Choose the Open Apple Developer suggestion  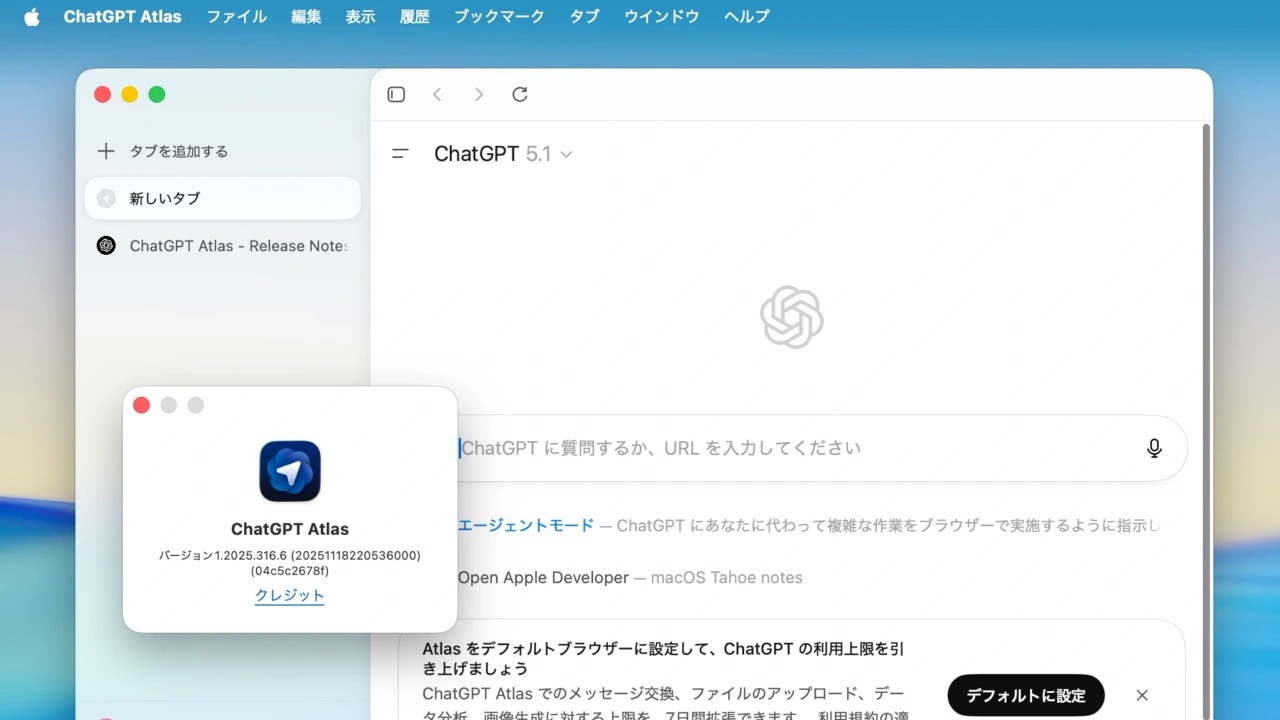click(x=543, y=577)
